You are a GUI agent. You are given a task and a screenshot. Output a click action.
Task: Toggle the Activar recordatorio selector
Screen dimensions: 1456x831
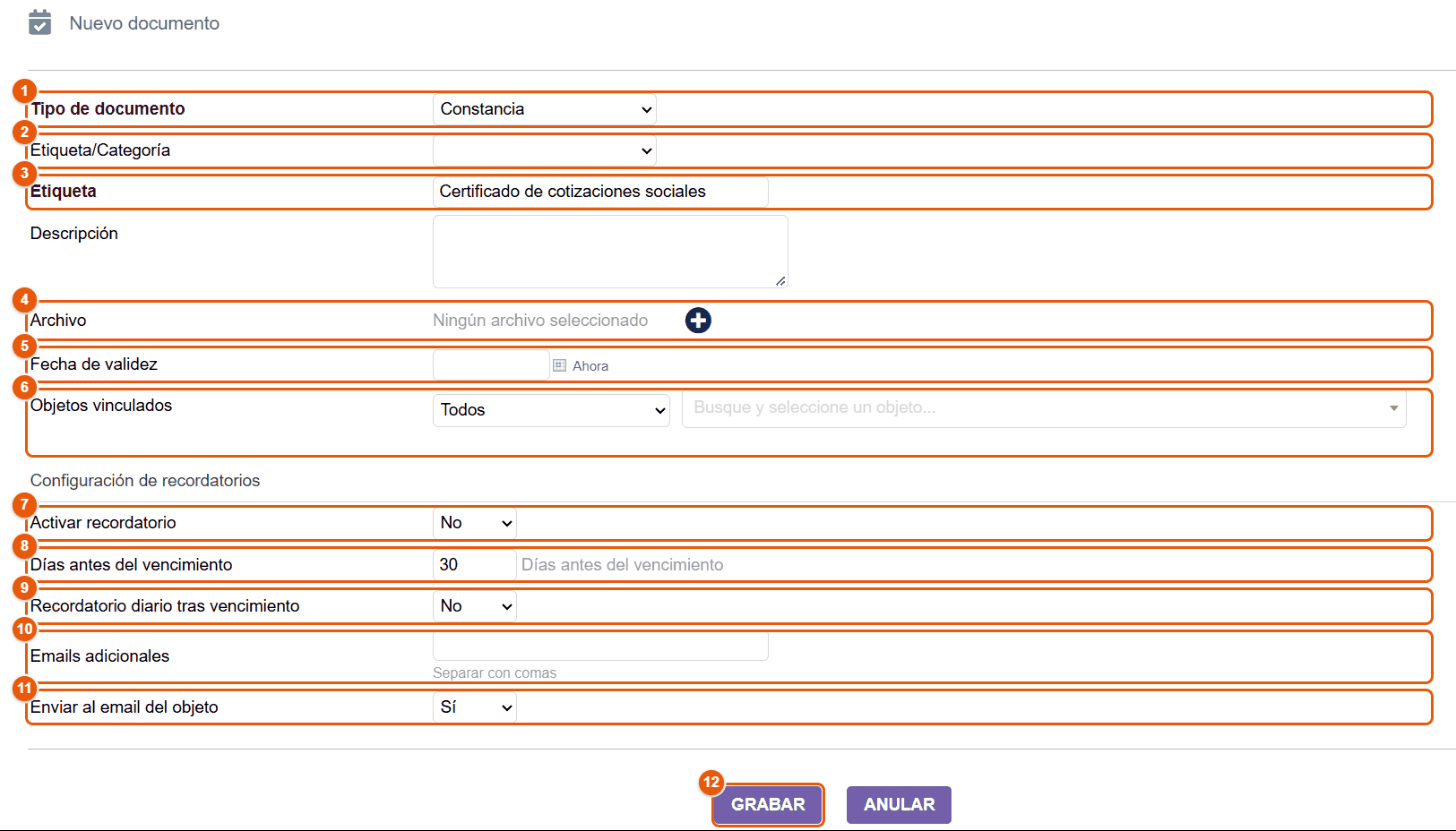(x=475, y=522)
